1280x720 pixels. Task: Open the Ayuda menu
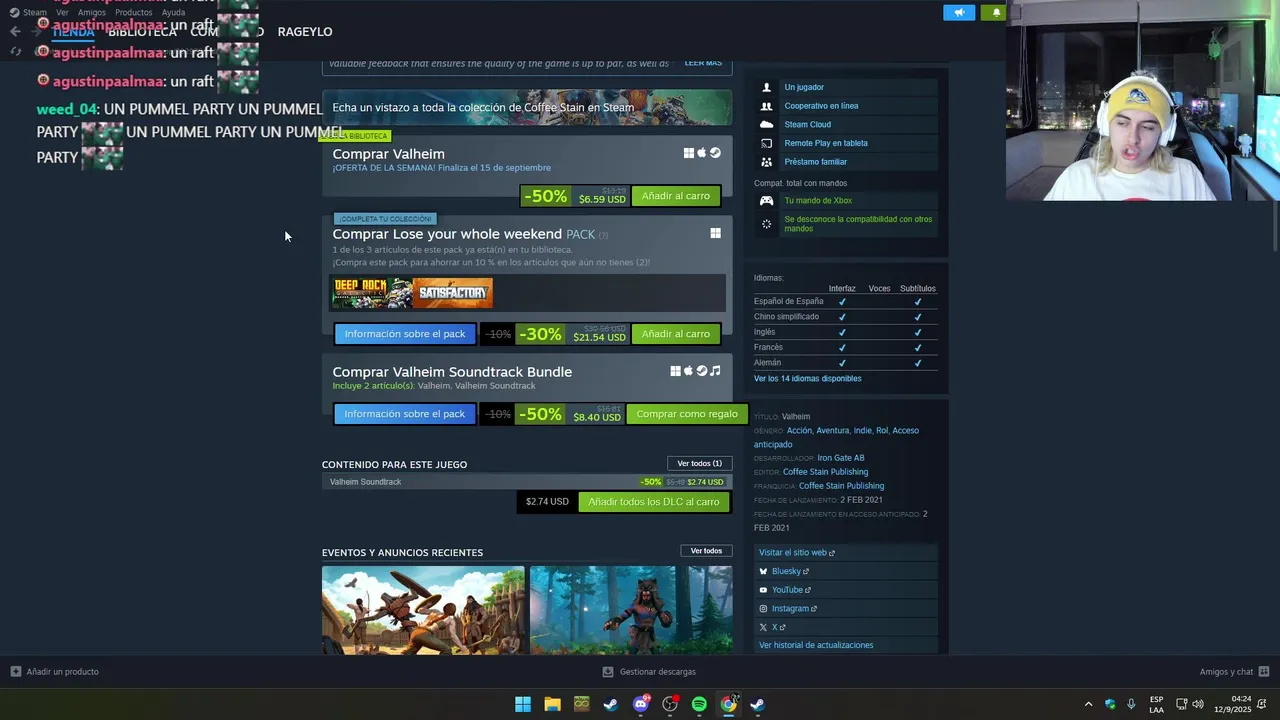(173, 13)
